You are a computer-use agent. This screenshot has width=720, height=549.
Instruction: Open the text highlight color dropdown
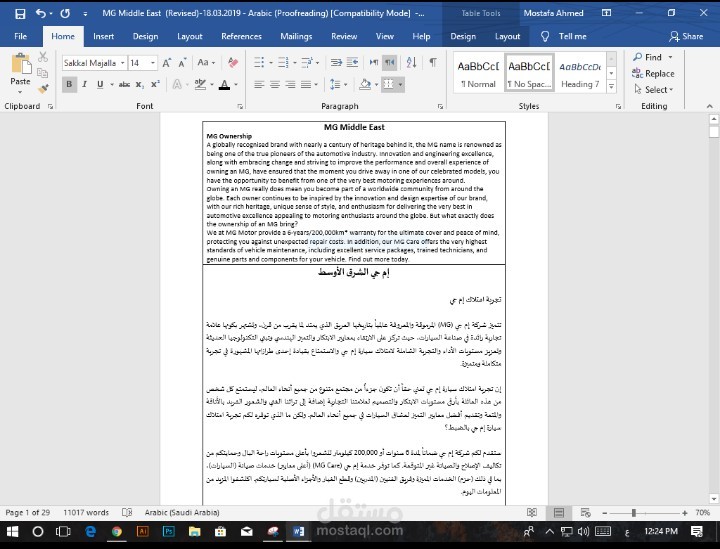click(x=212, y=84)
